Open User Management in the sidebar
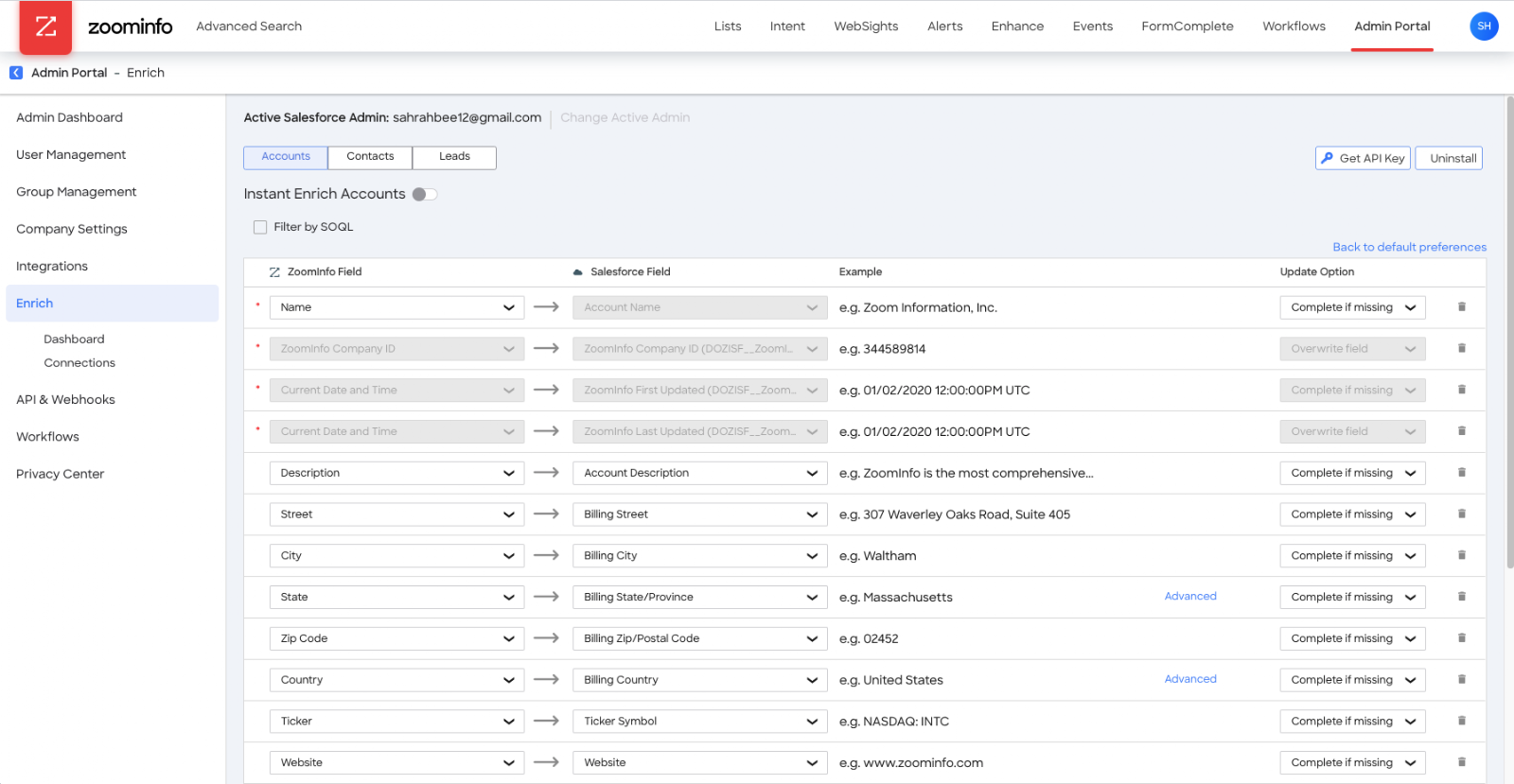Screen dimensions: 1514x784 coord(71,154)
